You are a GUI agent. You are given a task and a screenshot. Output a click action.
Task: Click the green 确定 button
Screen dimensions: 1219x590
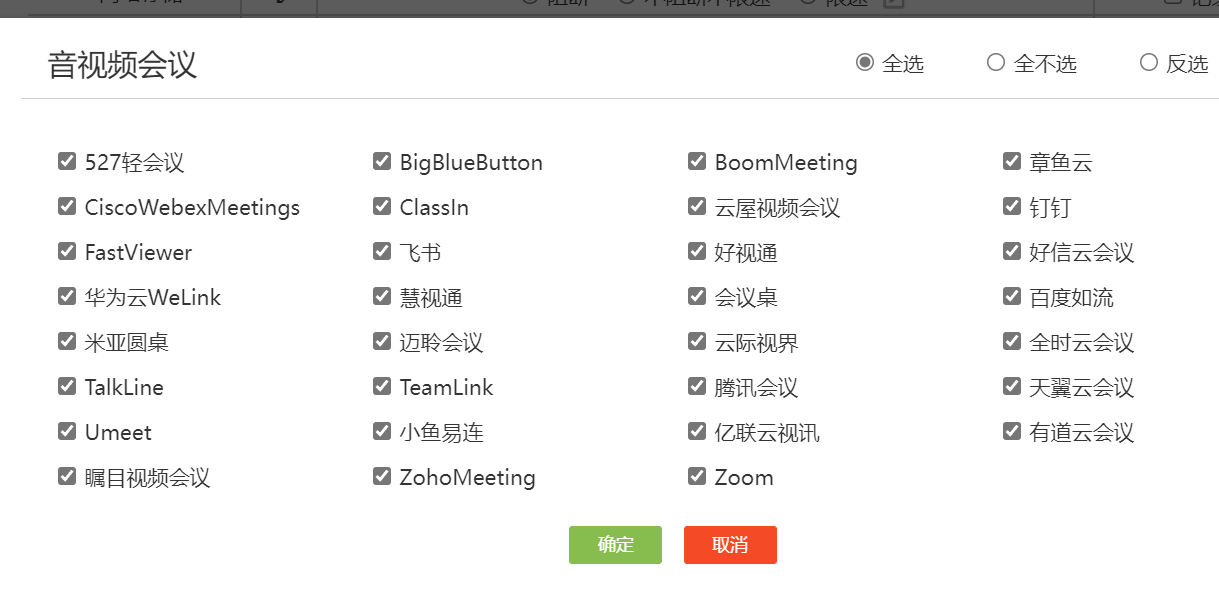tap(615, 545)
